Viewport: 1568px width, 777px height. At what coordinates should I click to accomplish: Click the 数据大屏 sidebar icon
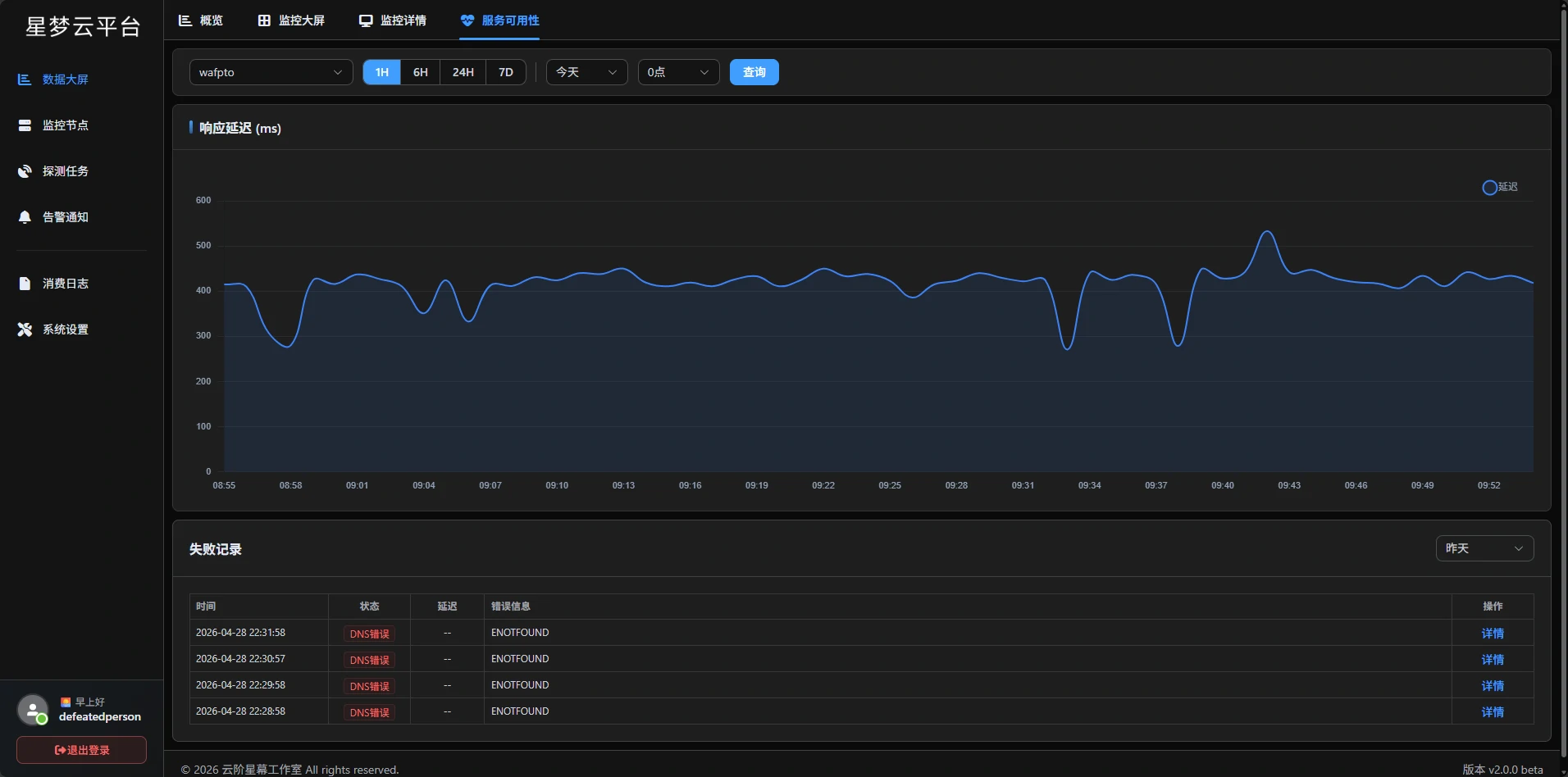(25, 80)
